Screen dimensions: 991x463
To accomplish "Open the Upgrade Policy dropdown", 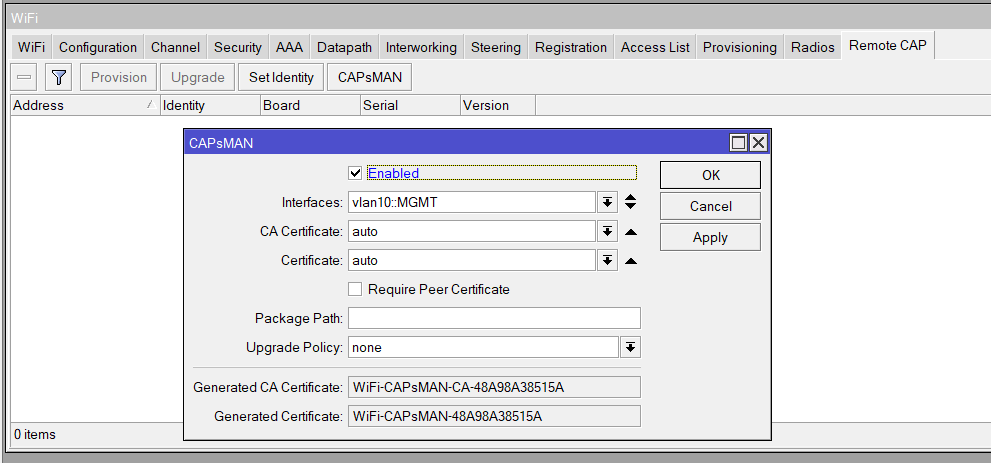I will (x=631, y=347).
